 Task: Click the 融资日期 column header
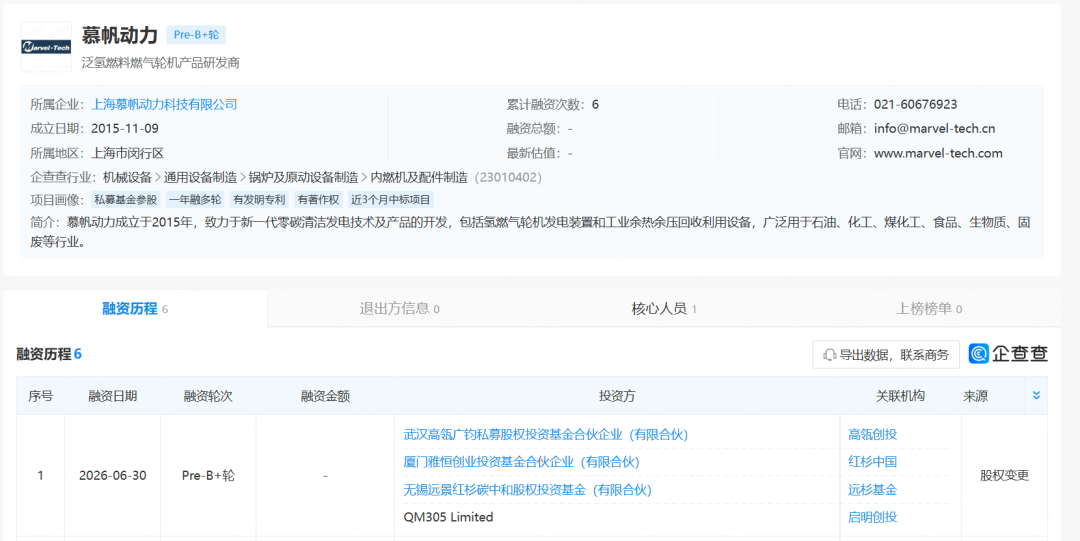pos(112,396)
